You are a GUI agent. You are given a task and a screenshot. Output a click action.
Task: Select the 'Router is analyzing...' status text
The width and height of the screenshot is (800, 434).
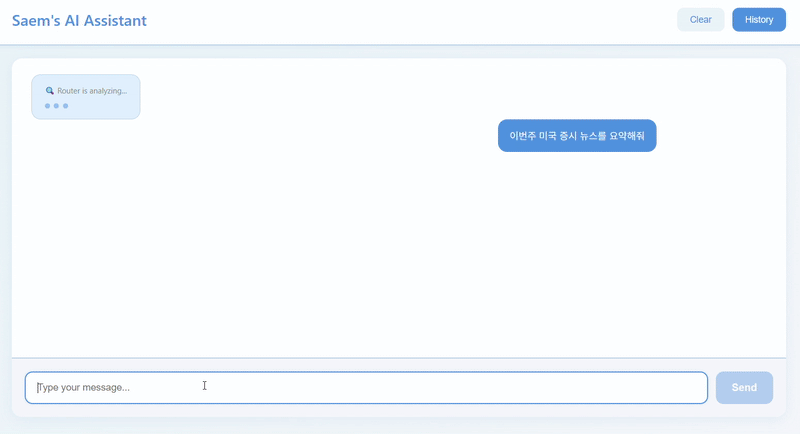click(x=92, y=91)
